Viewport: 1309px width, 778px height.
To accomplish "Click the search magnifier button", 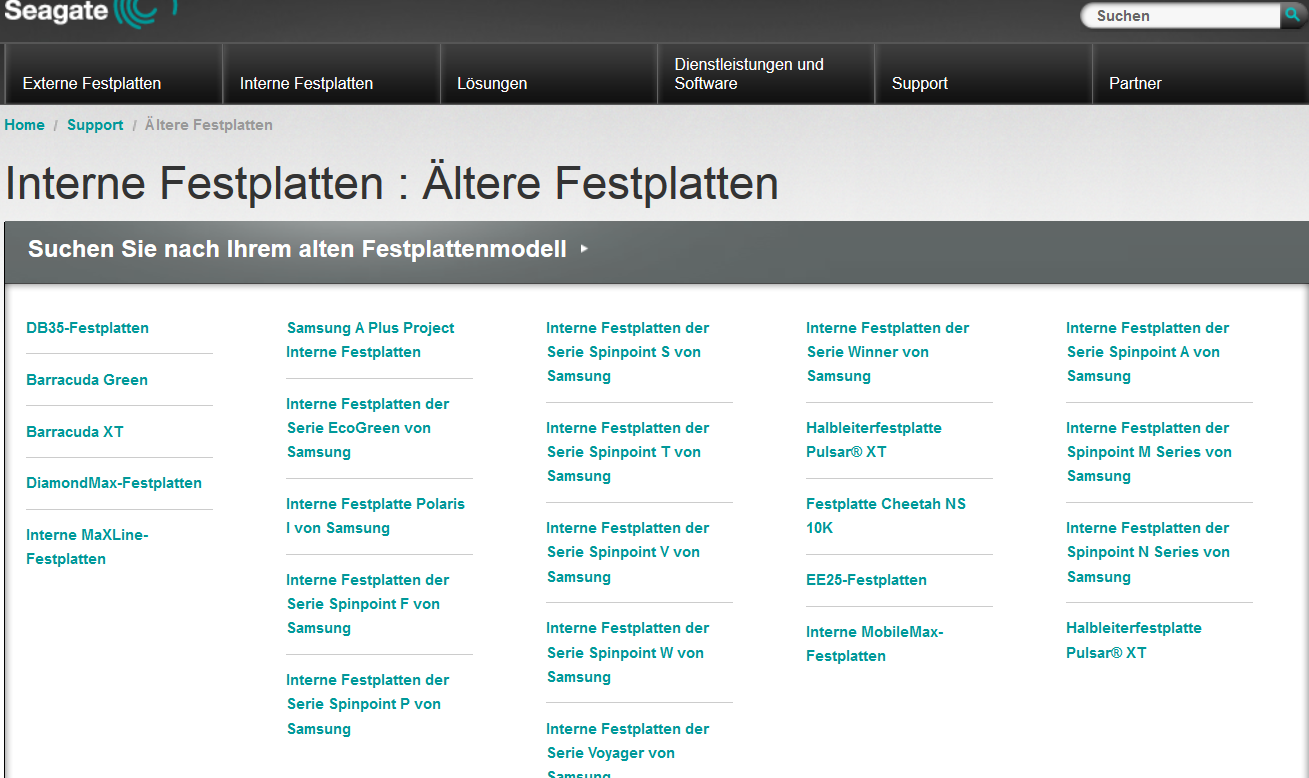I will 1293,15.
